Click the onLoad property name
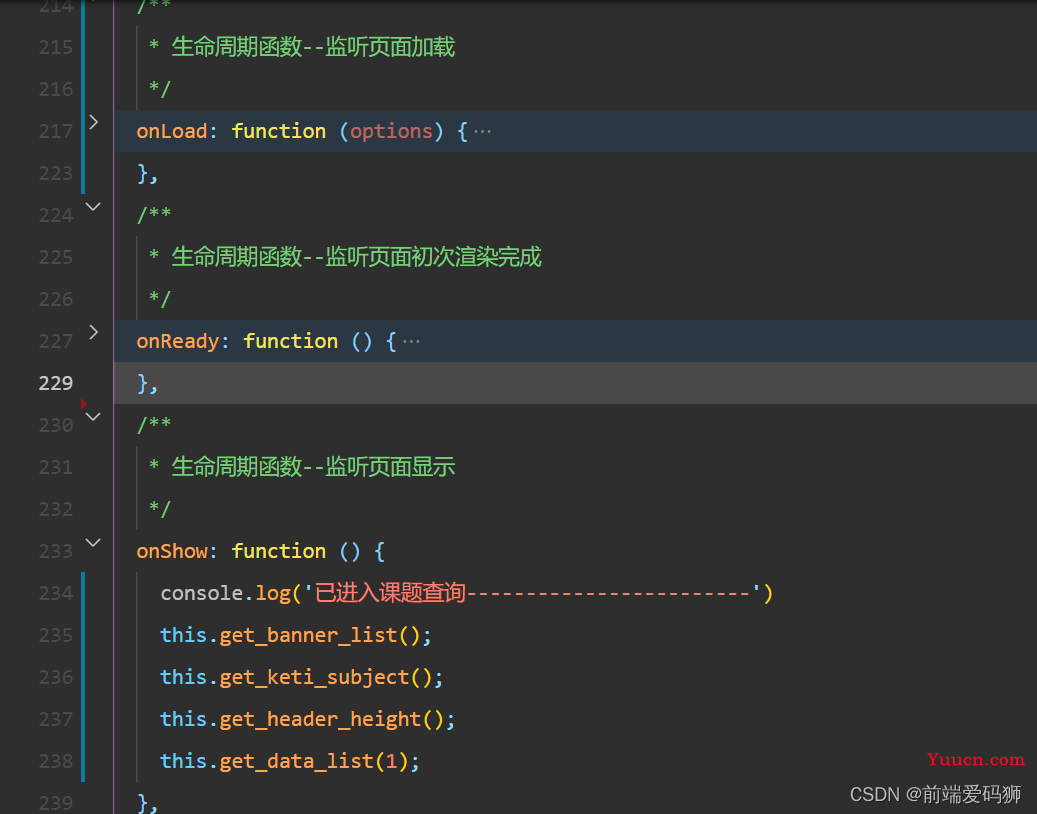The width and height of the screenshot is (1037, 814). pyautogui.click(x=172, y=131)
